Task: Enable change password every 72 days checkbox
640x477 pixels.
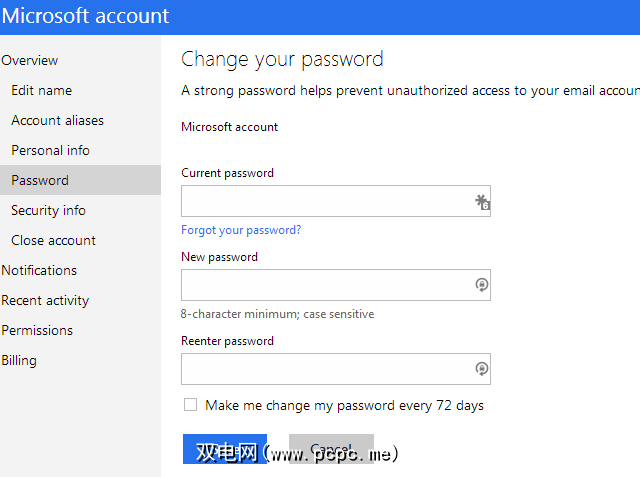Action: coord(190,405)
